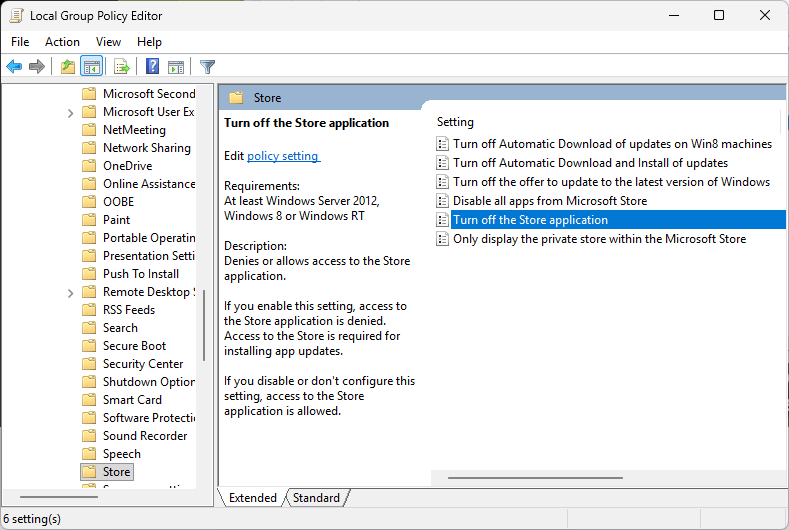Click the settings list horizontal scrollbar
This screenshot has width=789, height=530.
click(x=535, y=478)
